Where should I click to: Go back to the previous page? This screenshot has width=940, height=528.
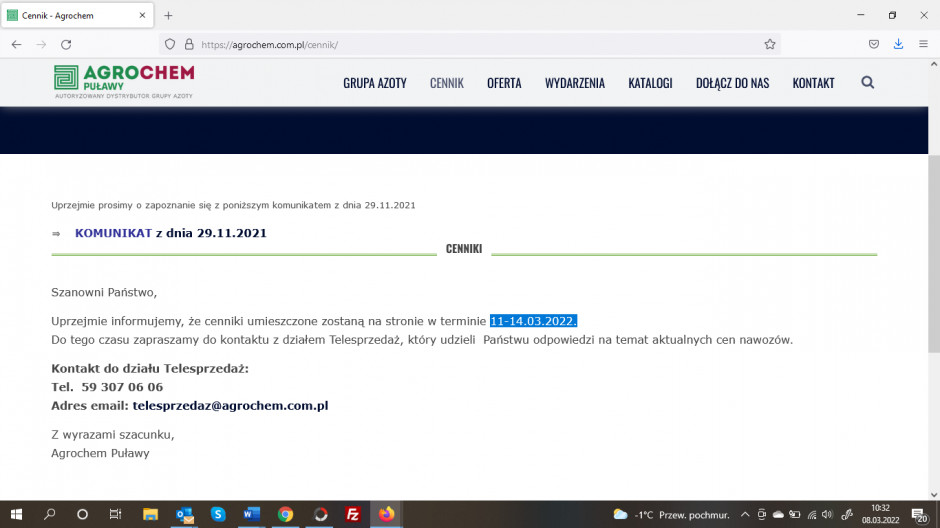tap(16, 44)
